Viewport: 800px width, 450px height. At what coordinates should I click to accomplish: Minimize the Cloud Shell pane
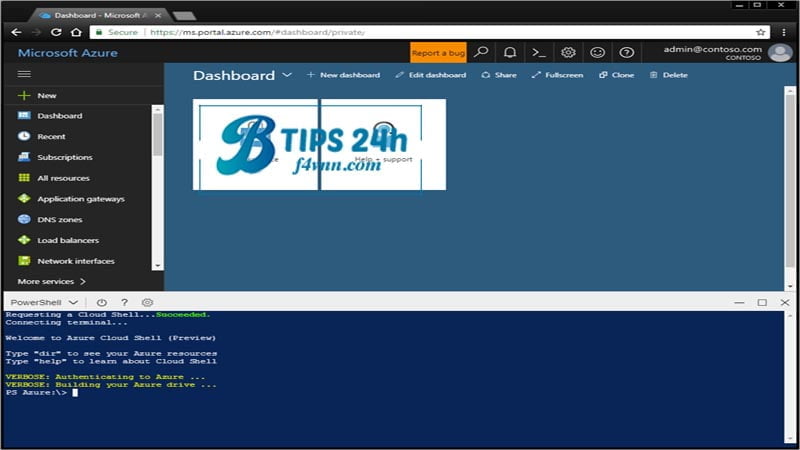[x=739, y=303]
